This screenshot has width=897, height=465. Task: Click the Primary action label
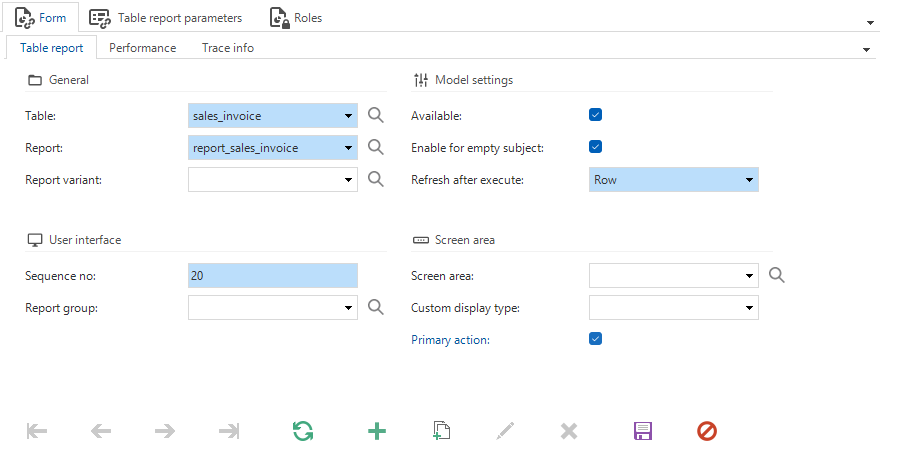pyautogui.click(x=450, y=340)
